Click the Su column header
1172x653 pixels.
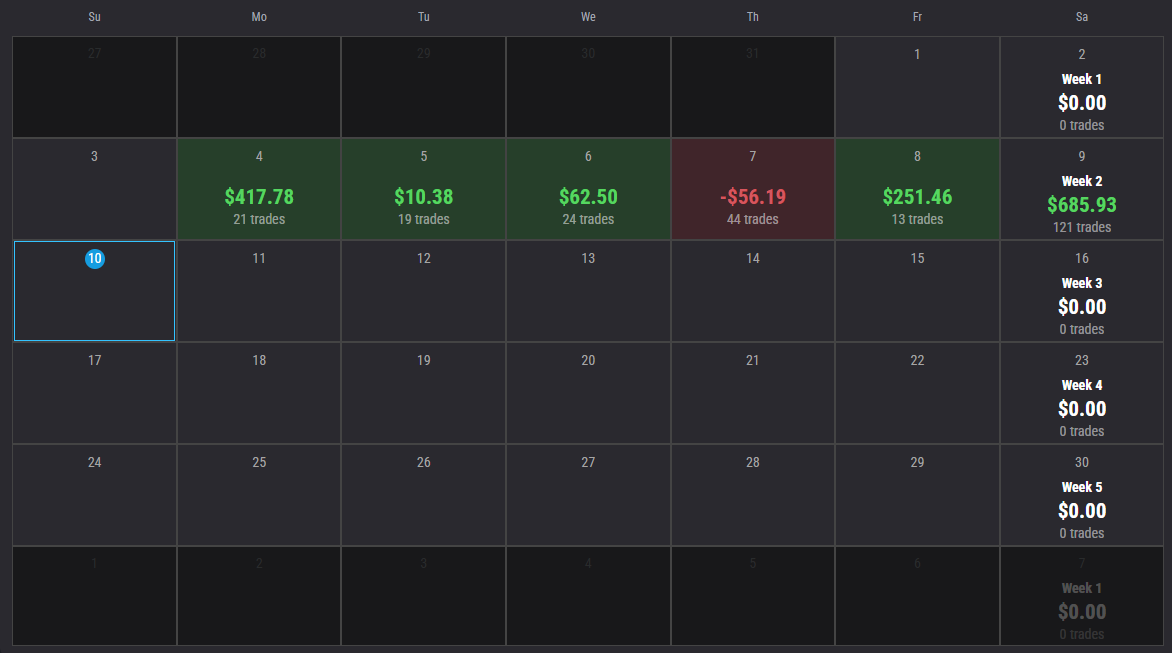tap(94, 17)
